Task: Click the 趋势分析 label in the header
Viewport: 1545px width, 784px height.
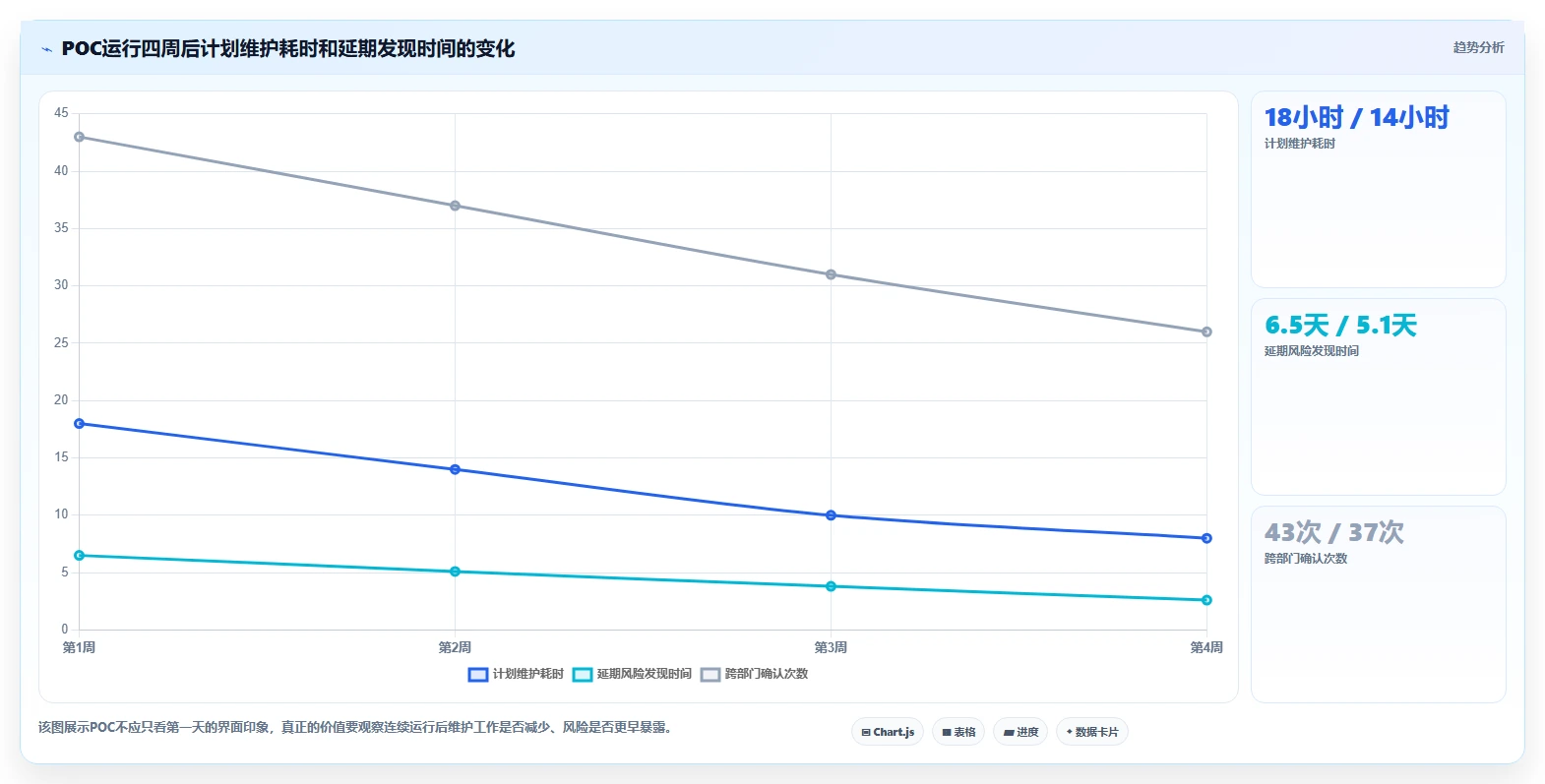Action: (1478, 47)
